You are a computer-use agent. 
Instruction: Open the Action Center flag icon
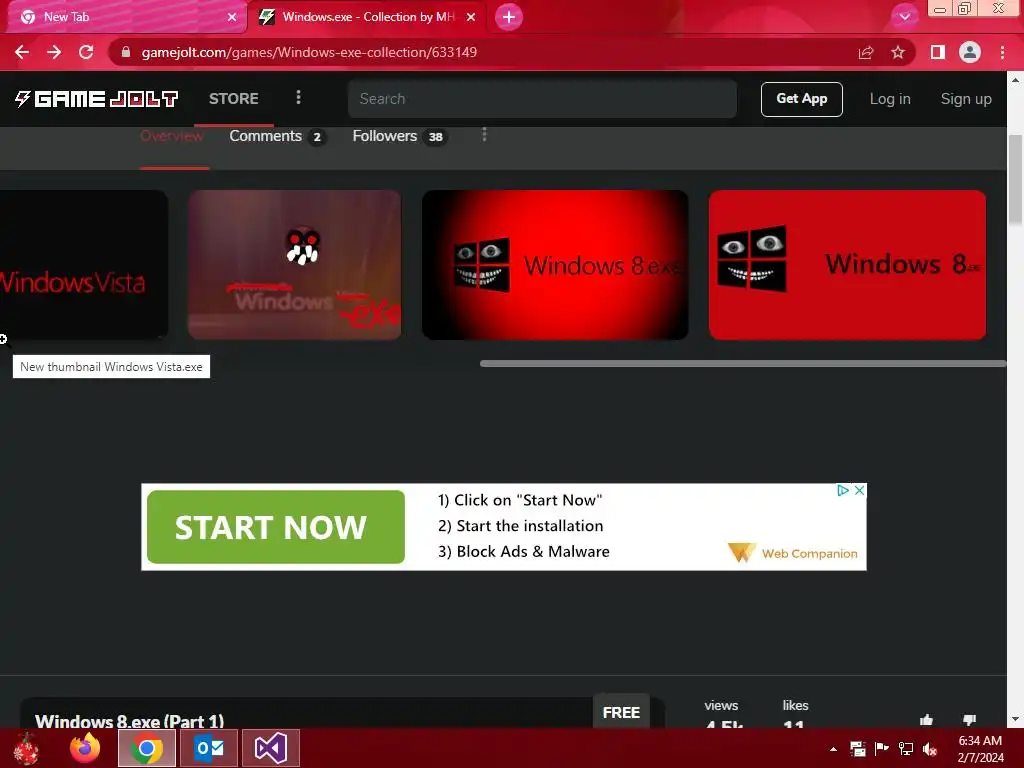click(x=882, y=749)
